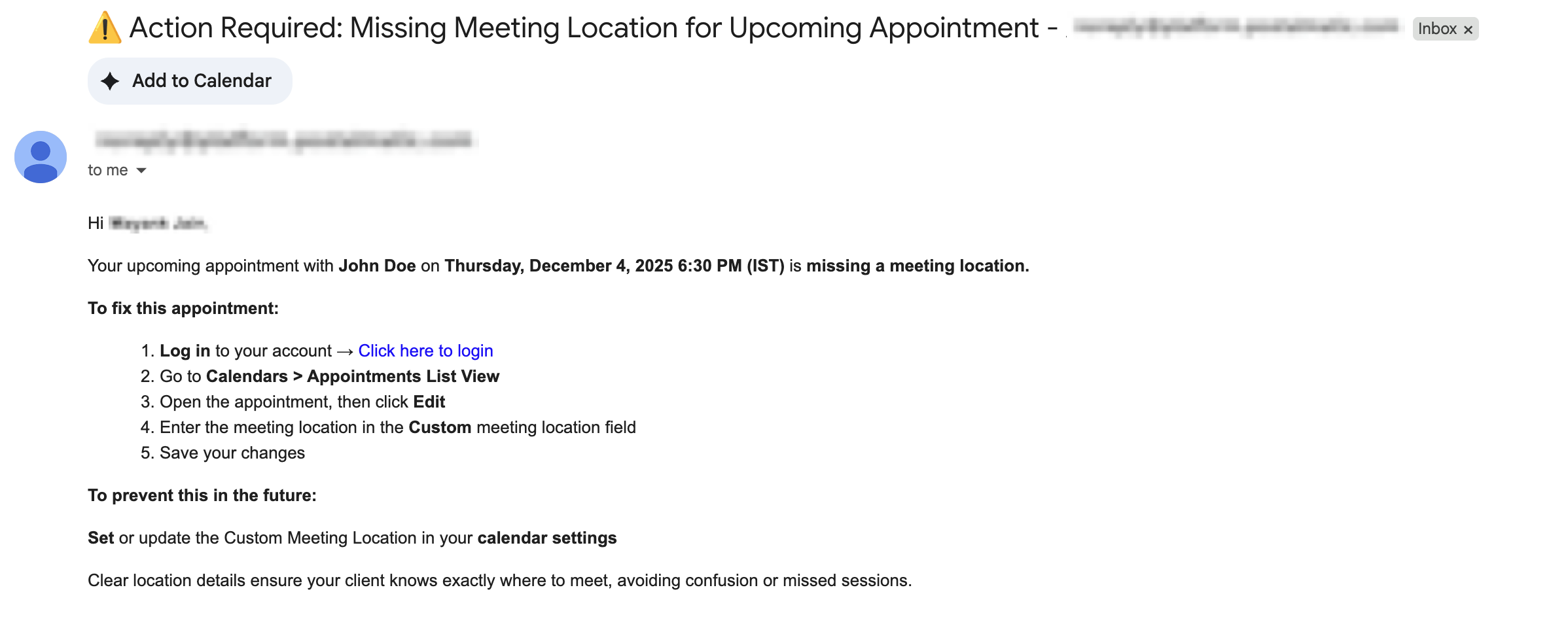Screen dimensions: 1568x628
Task: Click the bold word 'Custom' in step 4
Action: 440,427
